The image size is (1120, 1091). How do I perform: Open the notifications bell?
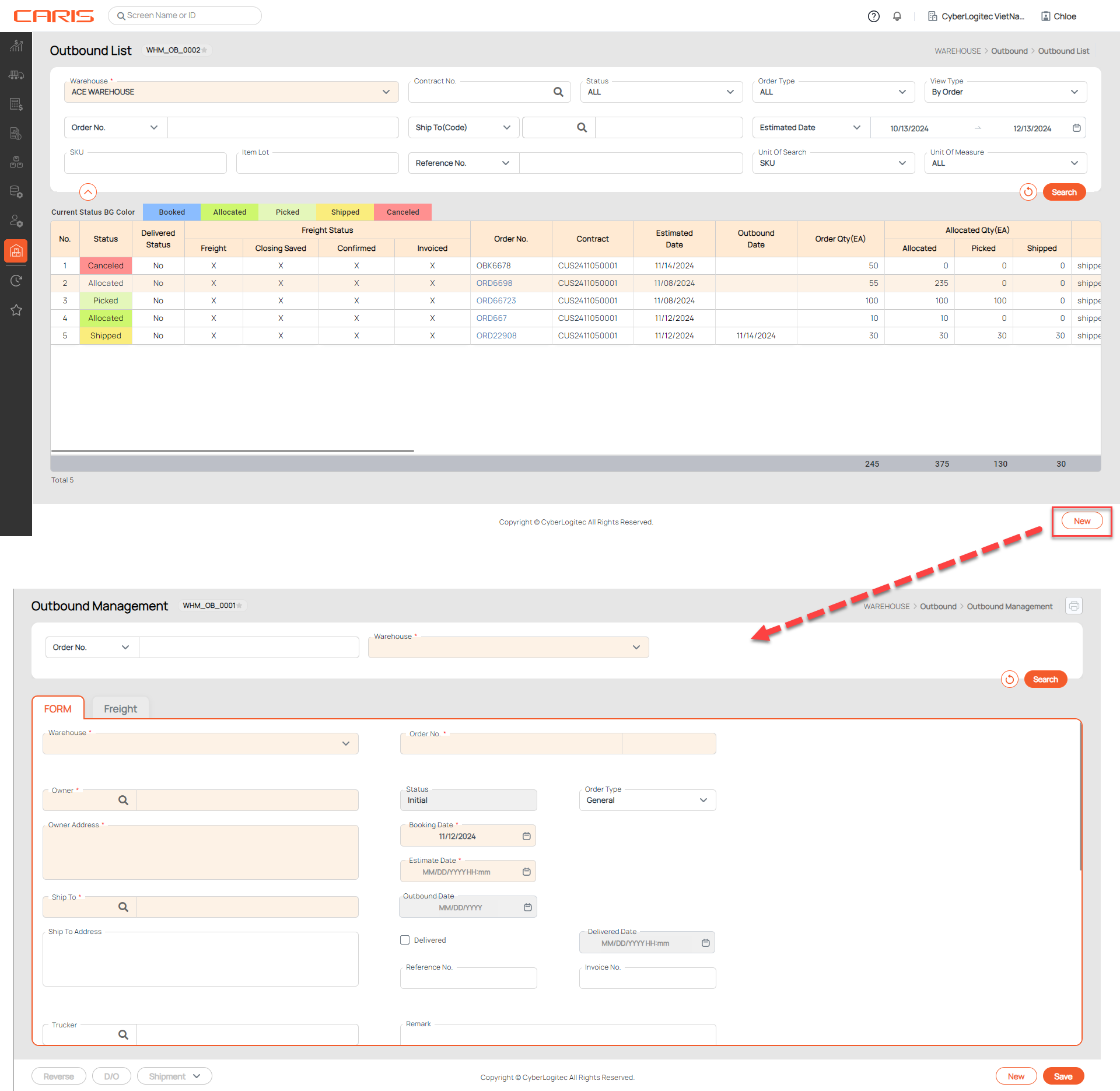[x=897, y=16]
